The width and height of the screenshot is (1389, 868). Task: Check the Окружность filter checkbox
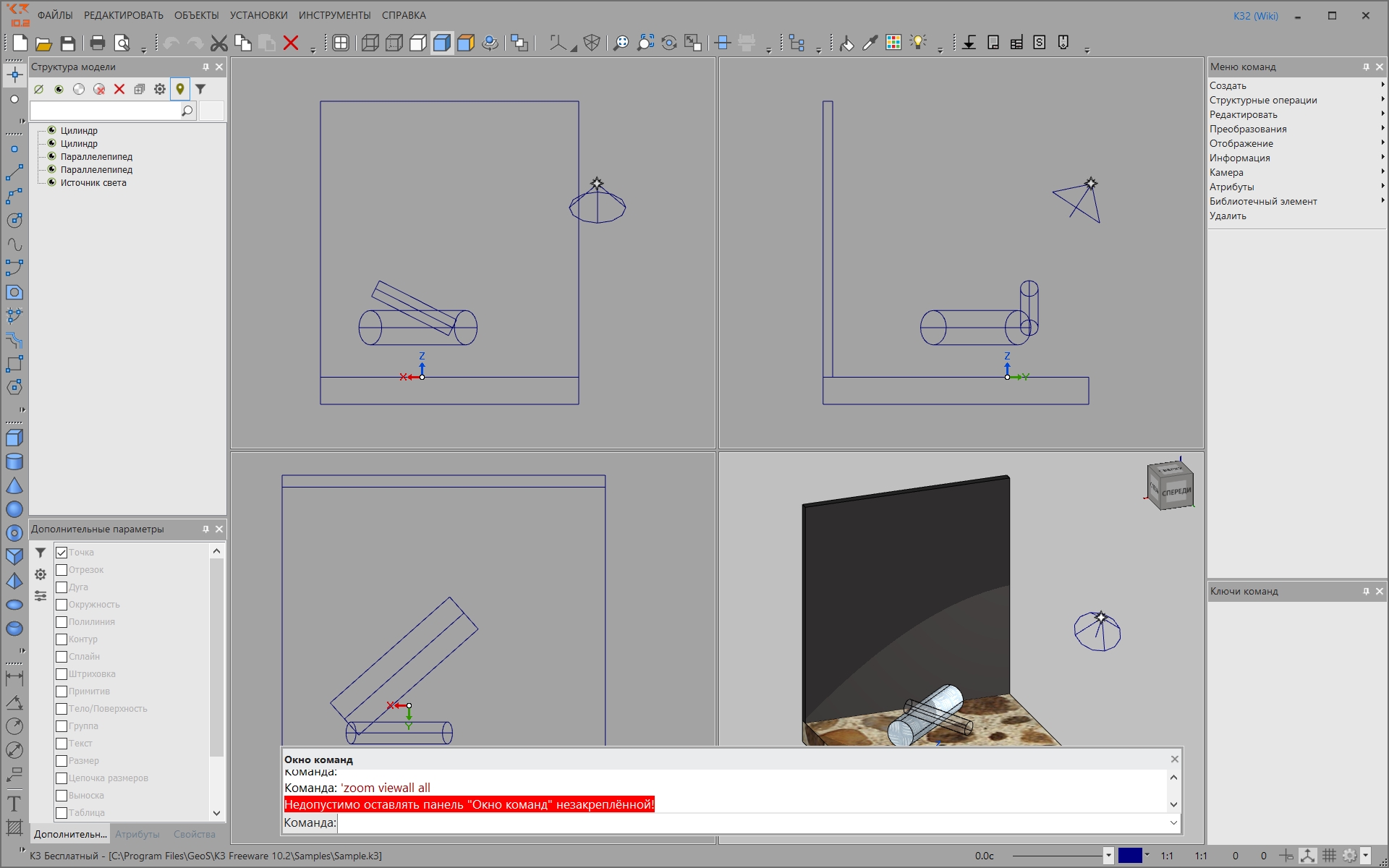61,605
